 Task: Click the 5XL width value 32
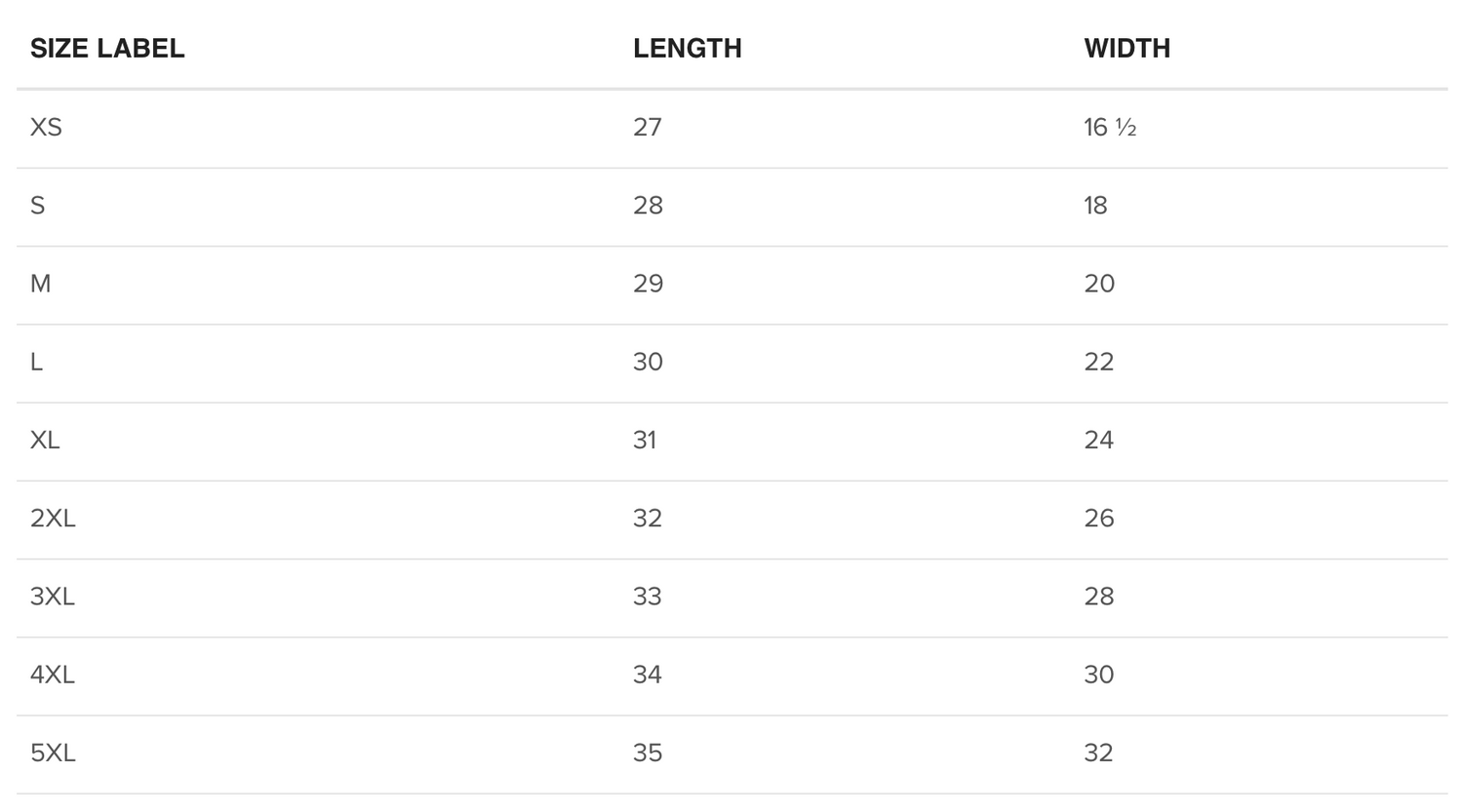pos(1098,753)
